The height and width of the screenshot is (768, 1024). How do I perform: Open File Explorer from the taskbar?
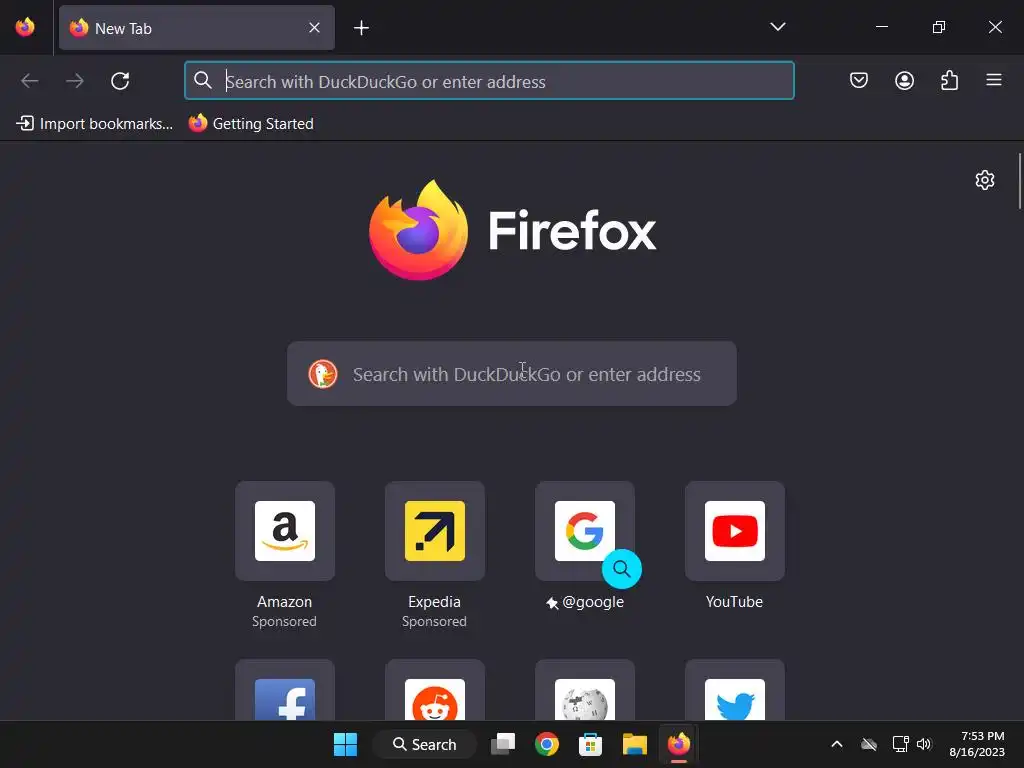tap(634, 744)
